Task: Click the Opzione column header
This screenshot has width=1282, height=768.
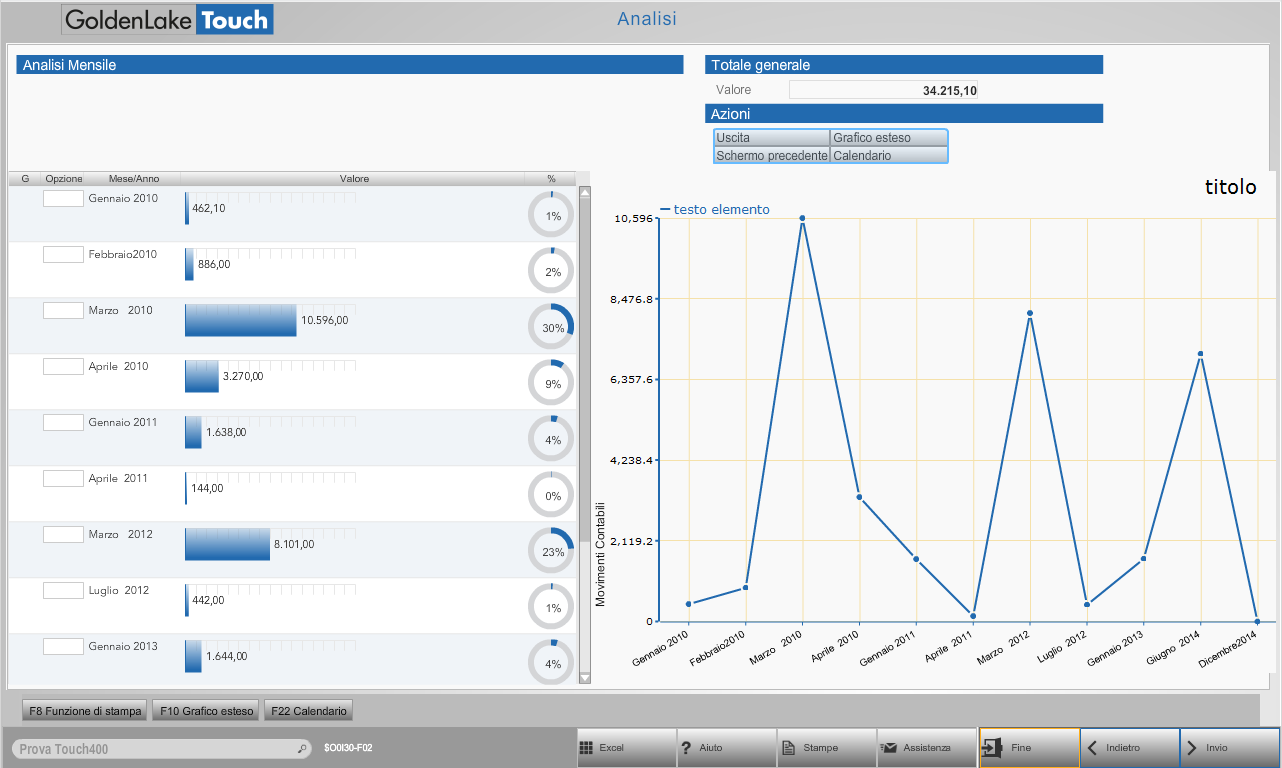Action: (x=64, y=179)
